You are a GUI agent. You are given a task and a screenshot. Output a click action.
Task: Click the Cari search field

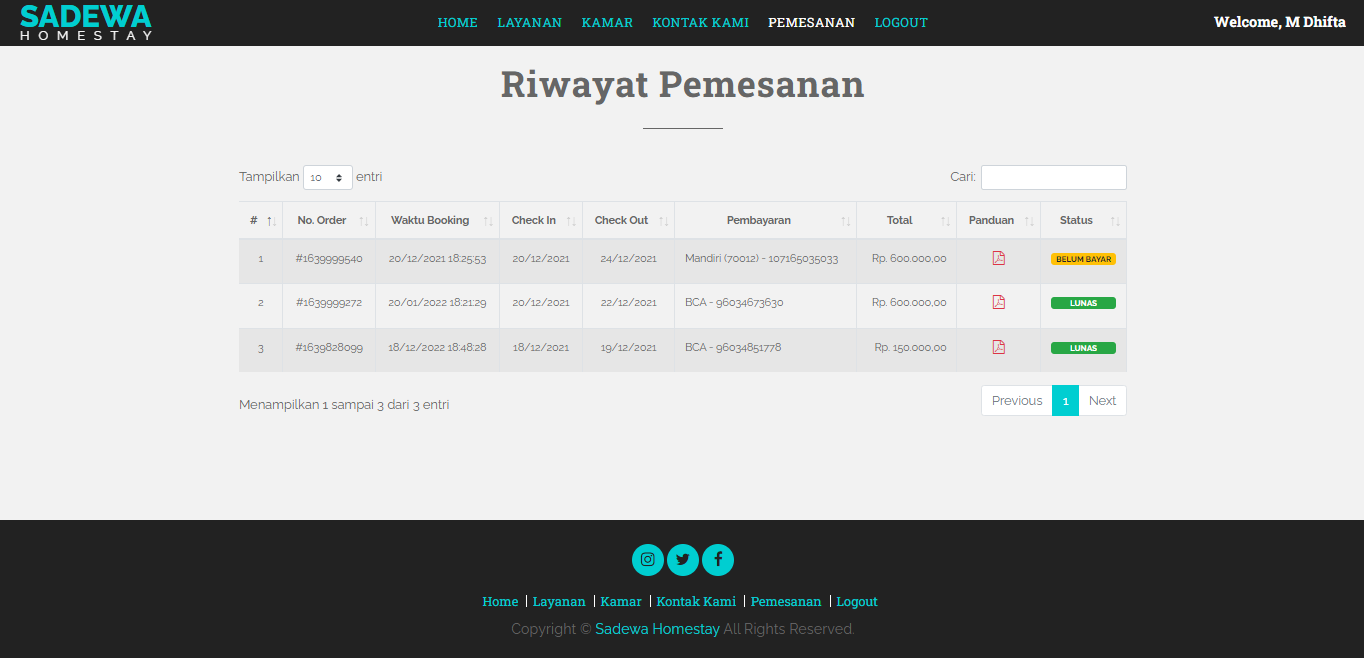[1053, 177]
